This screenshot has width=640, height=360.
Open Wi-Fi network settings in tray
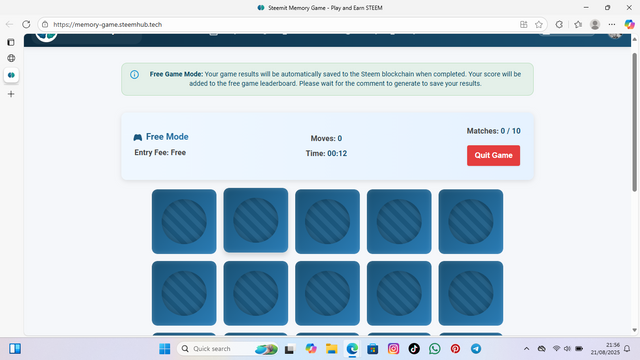pyautogui.click(x=556, y=349)
